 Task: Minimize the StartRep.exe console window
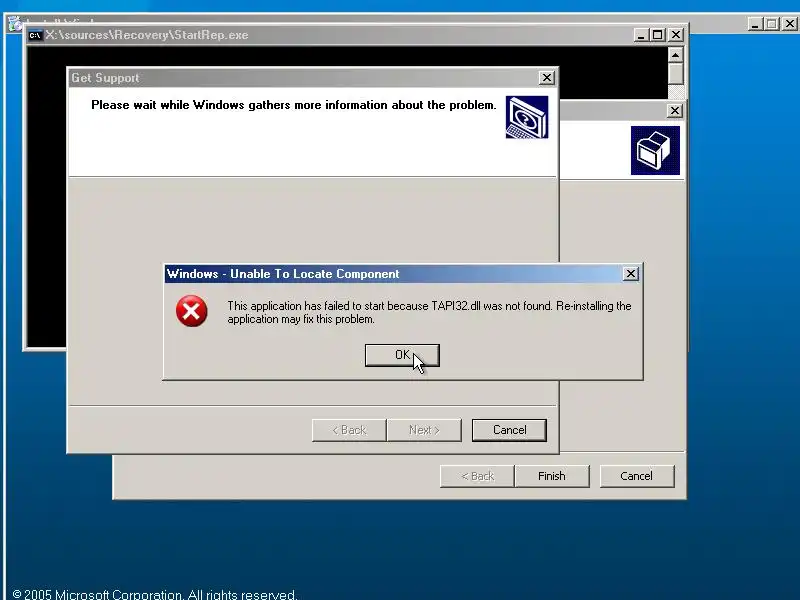pyautogui.click(x=641, y=35)
